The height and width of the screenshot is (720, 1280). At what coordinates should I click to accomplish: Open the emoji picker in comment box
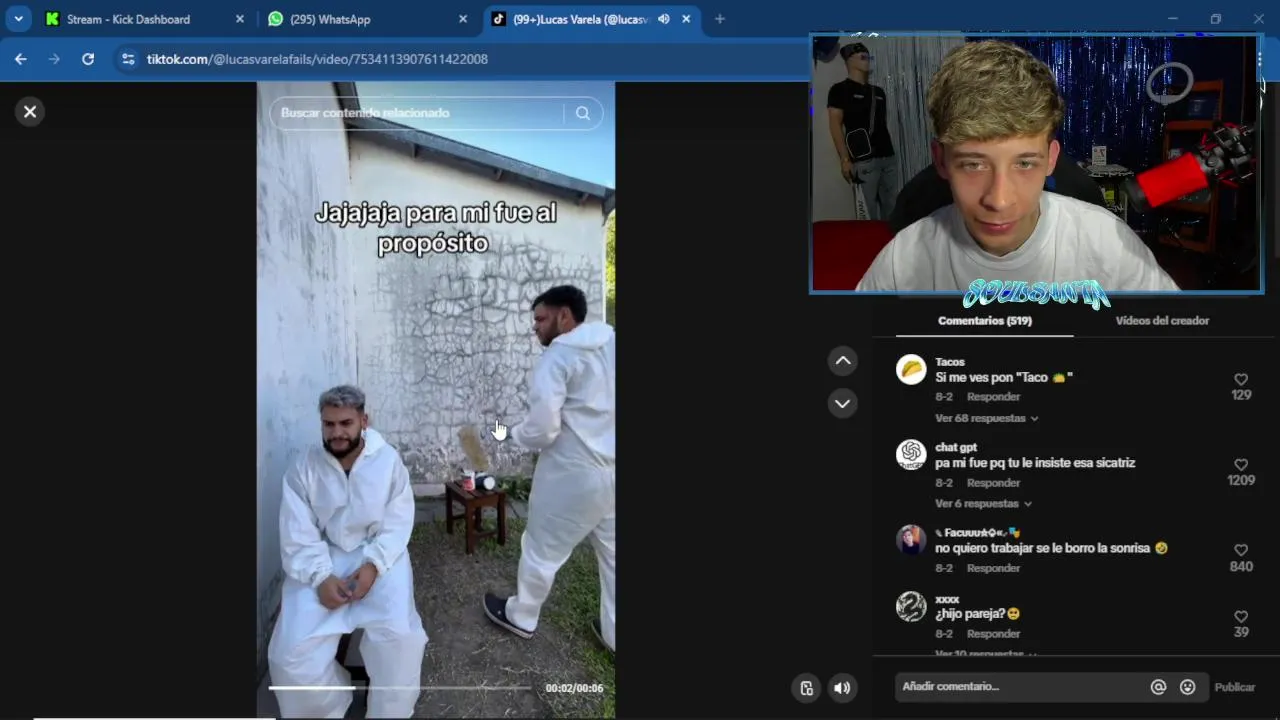coord(1187,687)
